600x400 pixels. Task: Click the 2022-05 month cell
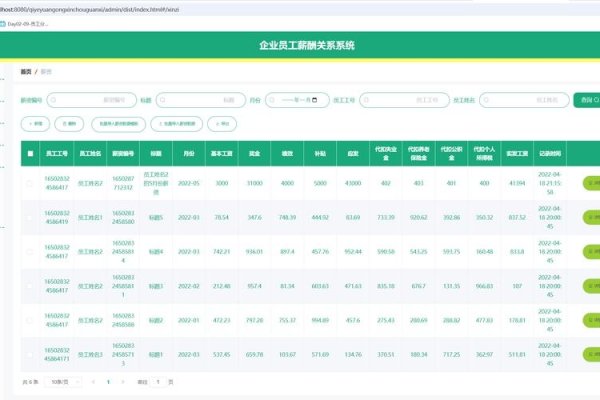click(189, 183)
